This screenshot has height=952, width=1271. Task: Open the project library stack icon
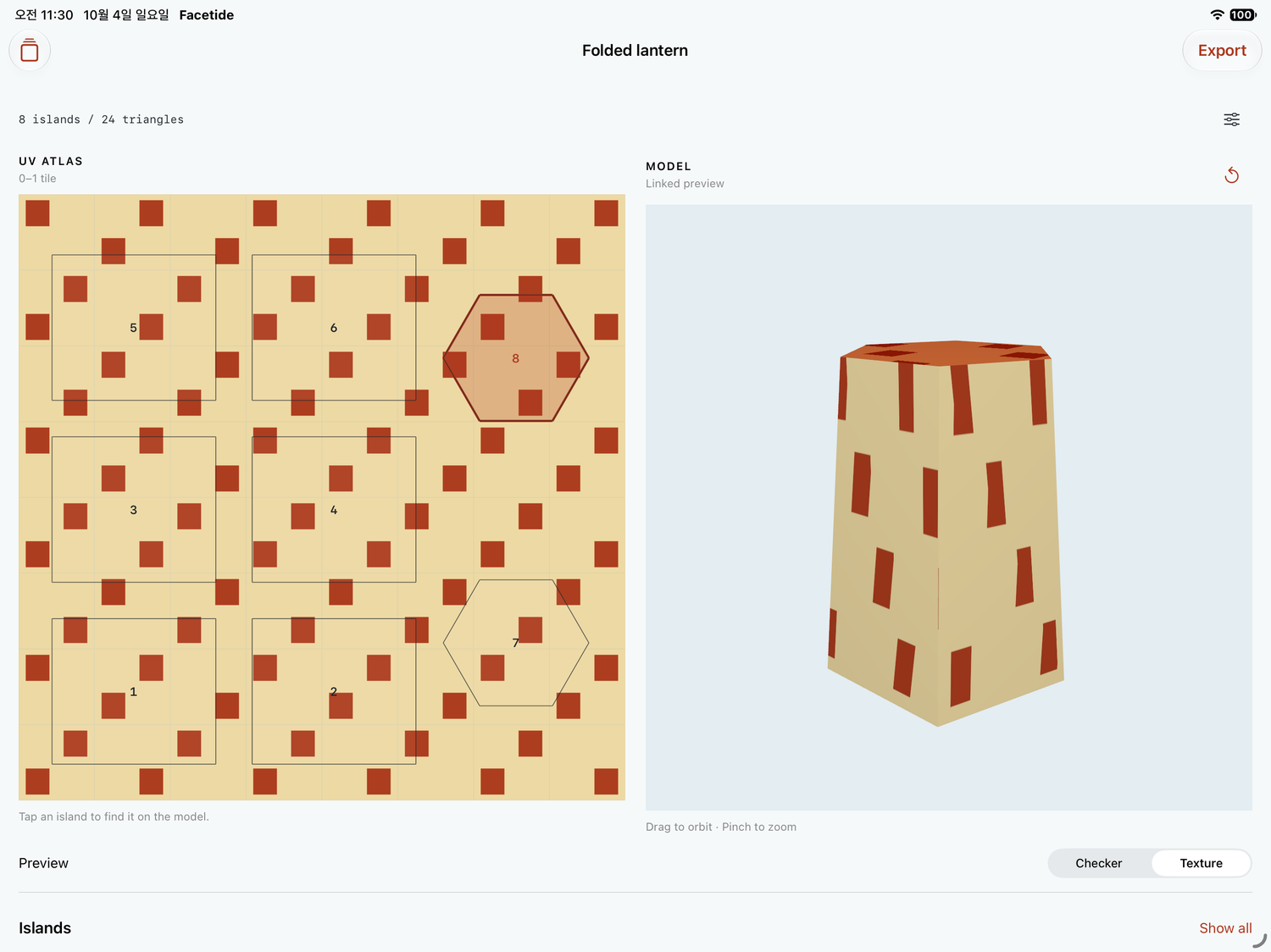click(x=30, y=51)
